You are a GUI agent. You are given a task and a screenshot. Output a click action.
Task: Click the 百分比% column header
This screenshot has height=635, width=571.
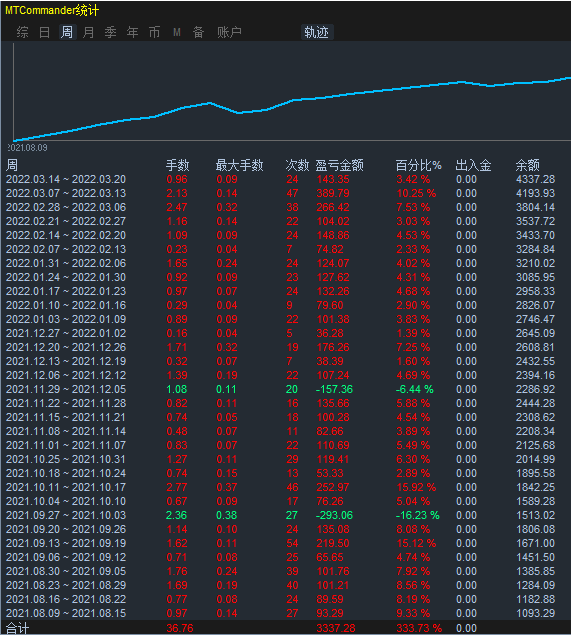[x=418, y=165]
